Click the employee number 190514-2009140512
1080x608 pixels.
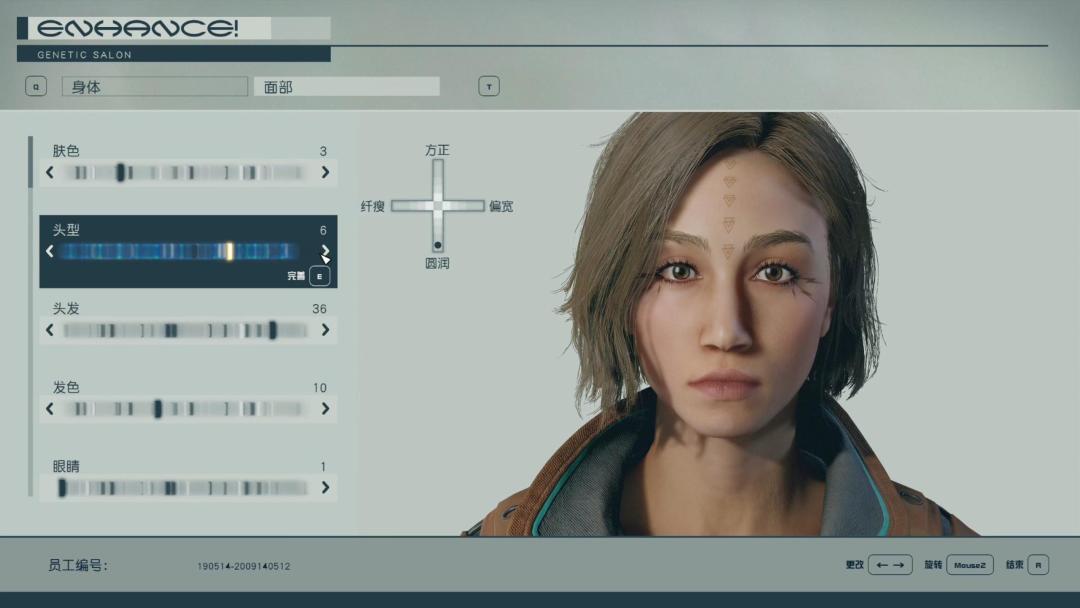coord(244,566)
